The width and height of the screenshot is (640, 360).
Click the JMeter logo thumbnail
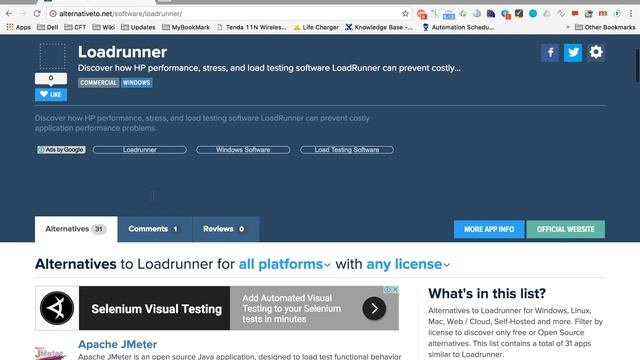click(x=50, y=352)
